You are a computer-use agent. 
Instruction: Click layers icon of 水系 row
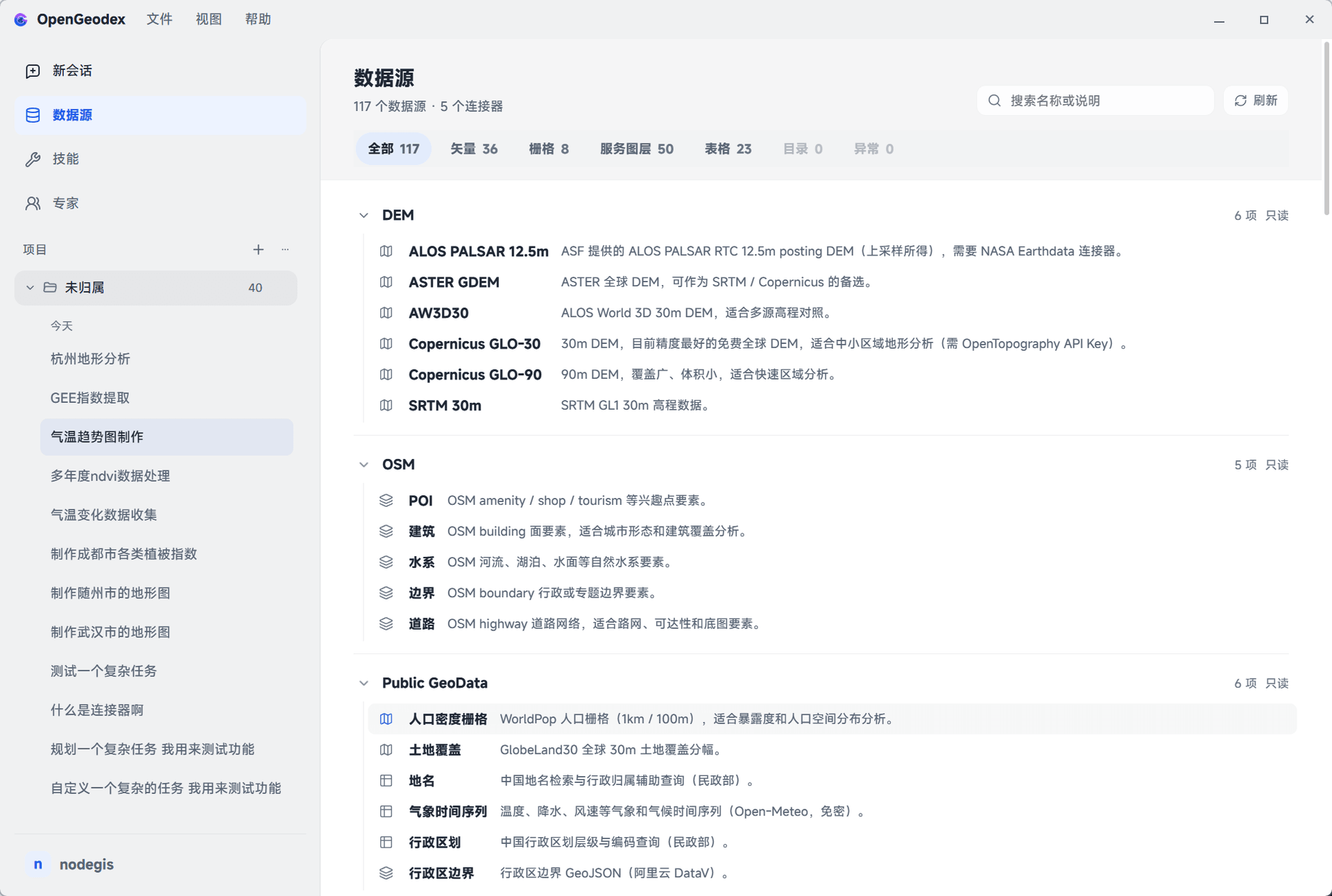point(386,562)
